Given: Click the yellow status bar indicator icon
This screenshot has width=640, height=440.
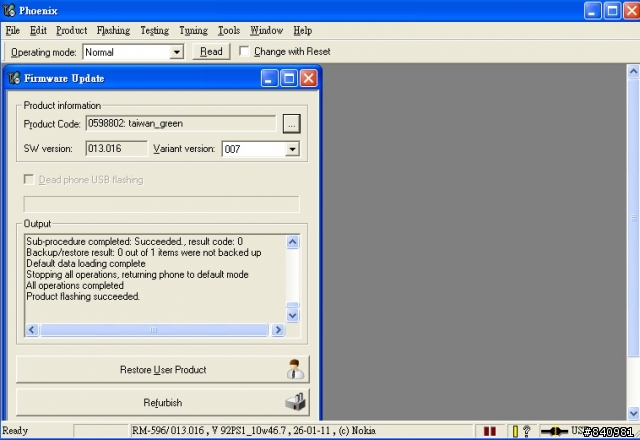Looking at the screenshot, I should 515,431.
